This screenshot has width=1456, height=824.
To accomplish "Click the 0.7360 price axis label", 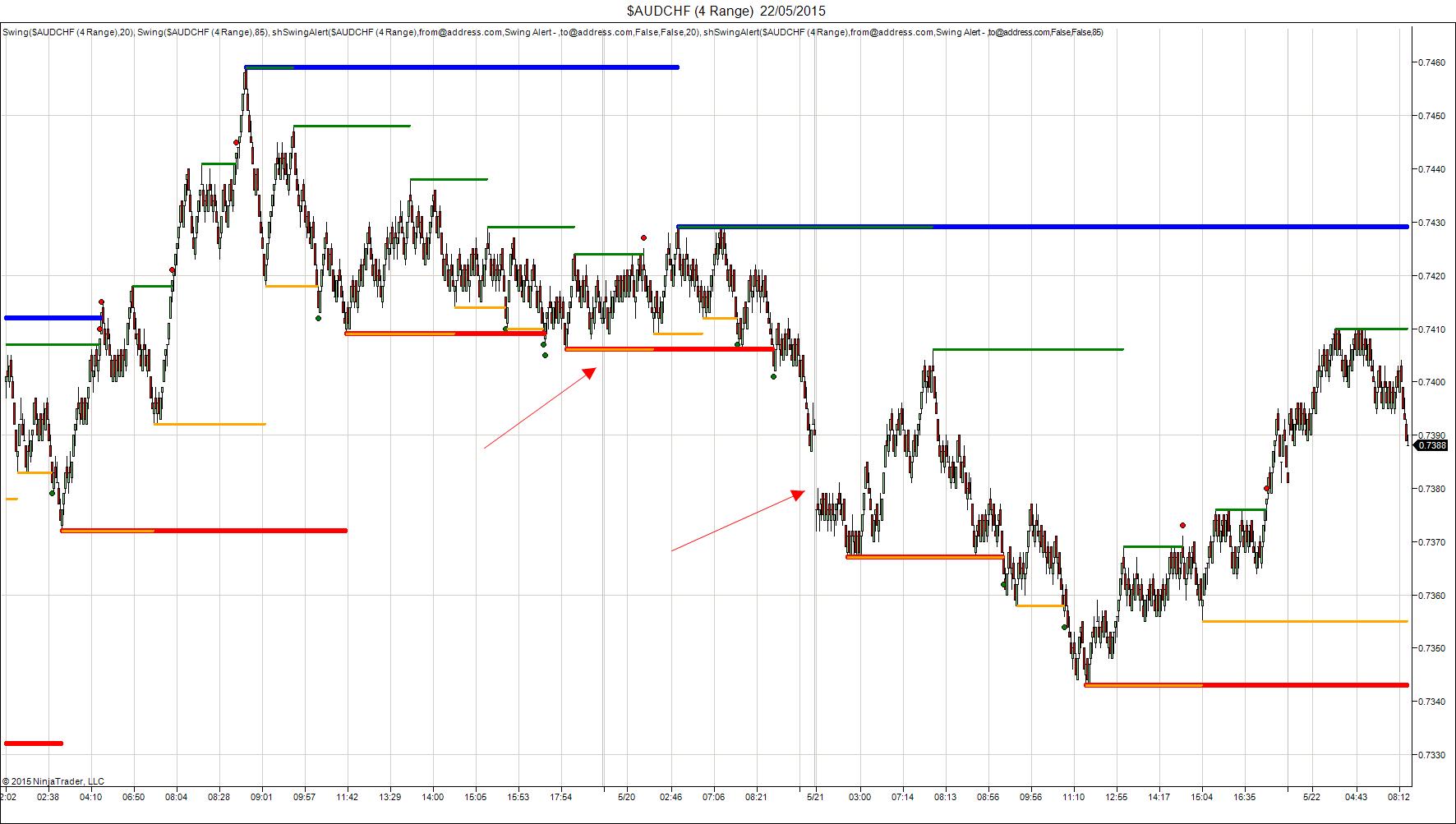I will pos(1431,596).
